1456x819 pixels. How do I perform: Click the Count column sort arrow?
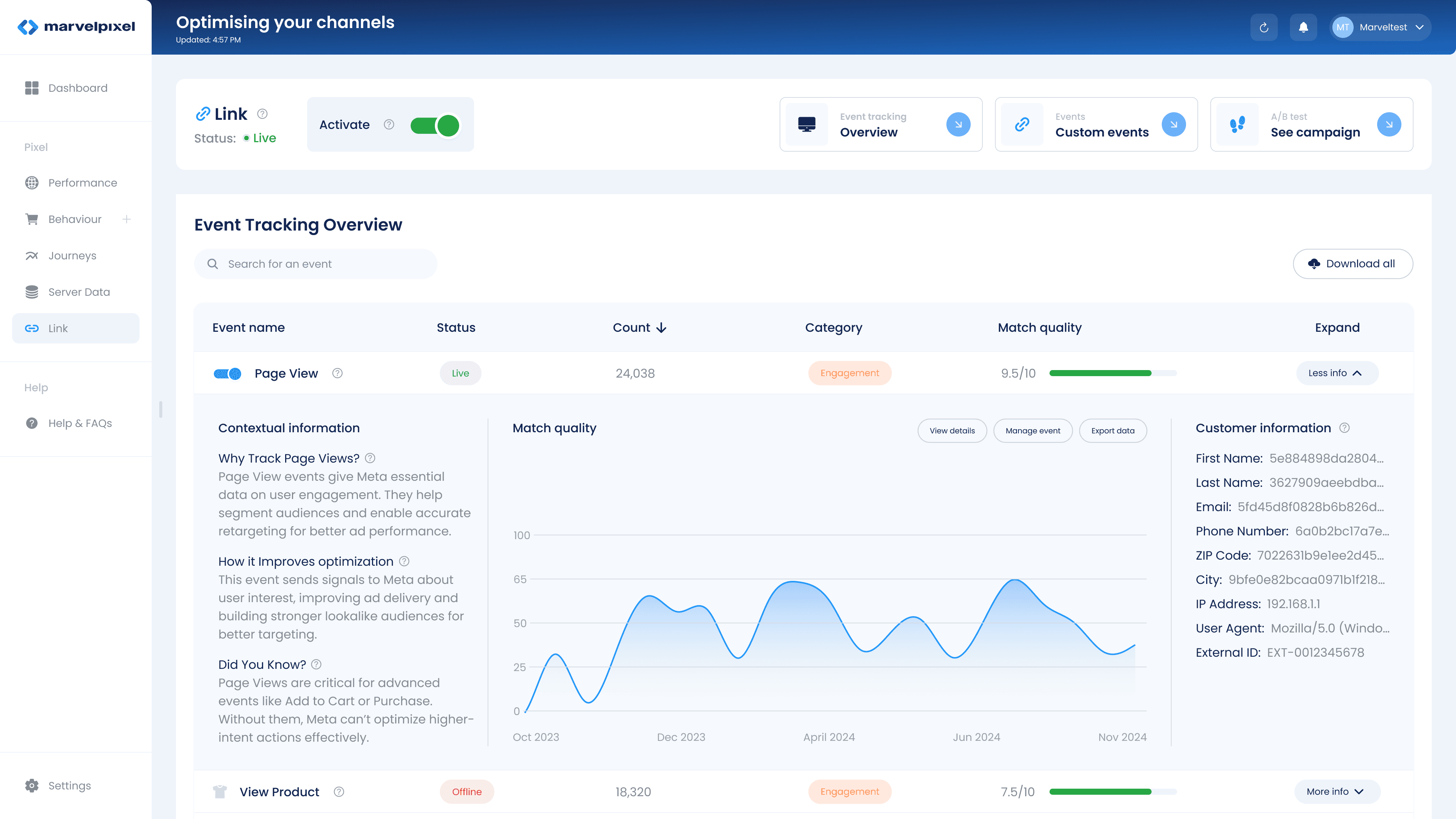pos(662,328)
